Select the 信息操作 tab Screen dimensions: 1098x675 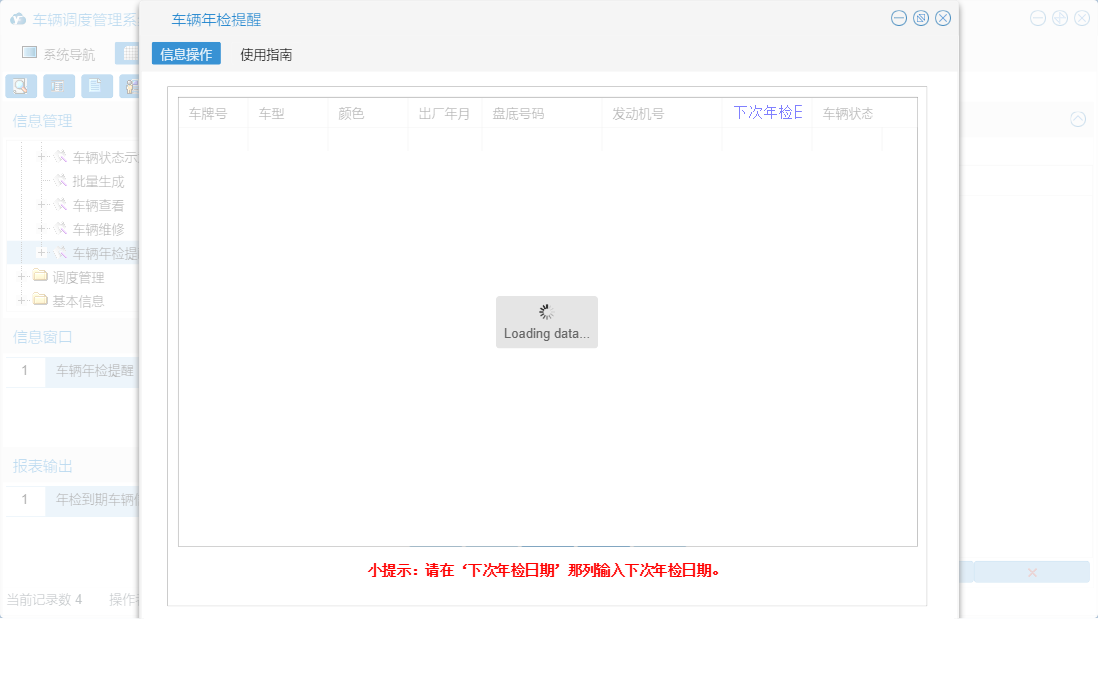pyautogui.click(x=186, y=55)
